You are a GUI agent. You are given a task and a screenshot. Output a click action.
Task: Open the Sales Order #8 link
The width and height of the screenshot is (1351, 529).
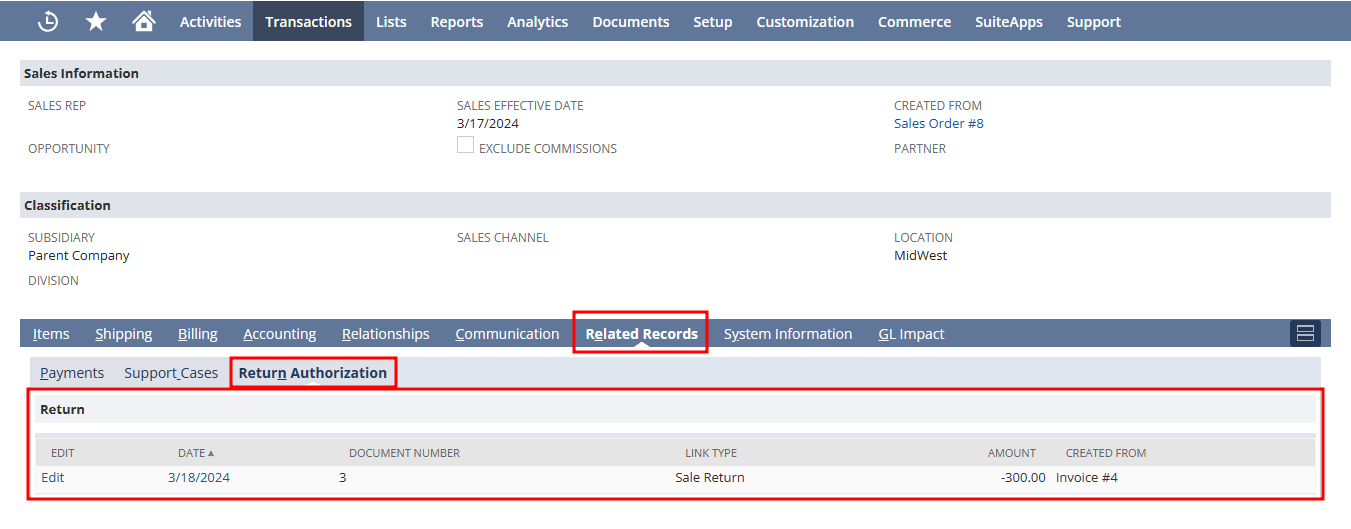tap(938, 124)
